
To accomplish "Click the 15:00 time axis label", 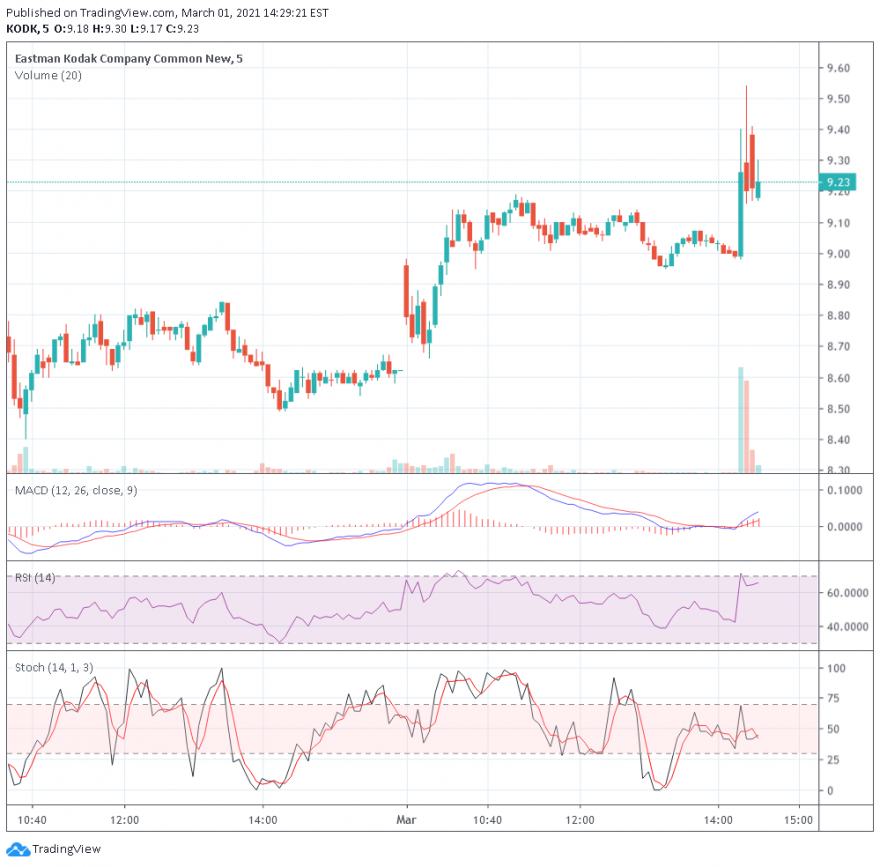I will (798, 820).
